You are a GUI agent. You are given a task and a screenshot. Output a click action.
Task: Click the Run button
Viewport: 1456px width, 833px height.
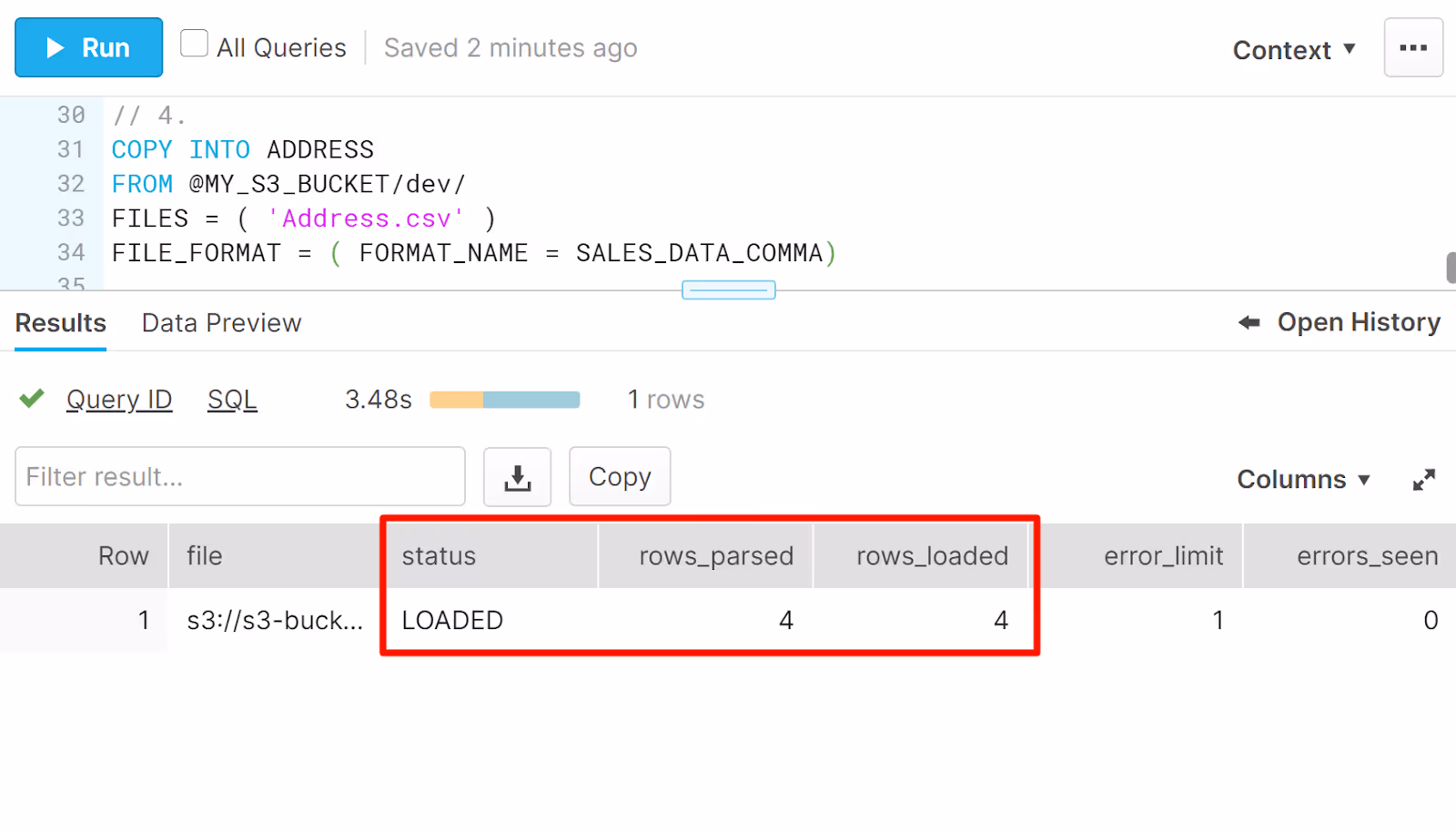[88, 46]
